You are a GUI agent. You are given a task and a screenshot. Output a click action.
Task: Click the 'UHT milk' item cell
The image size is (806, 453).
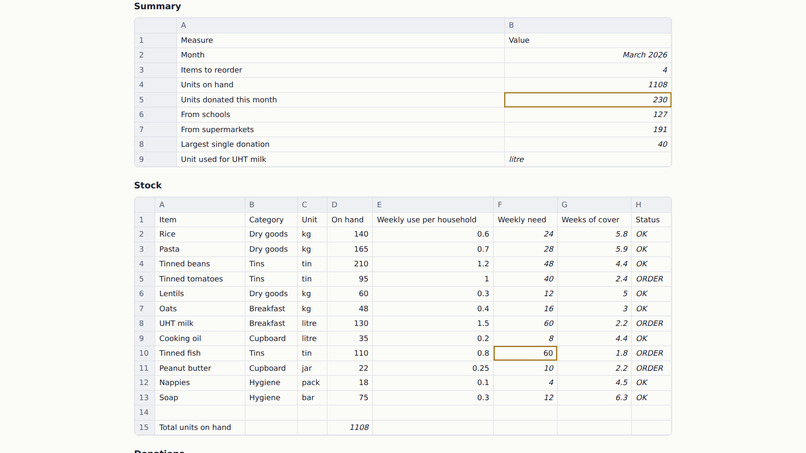pyautogui.click(x=200, y=323)
